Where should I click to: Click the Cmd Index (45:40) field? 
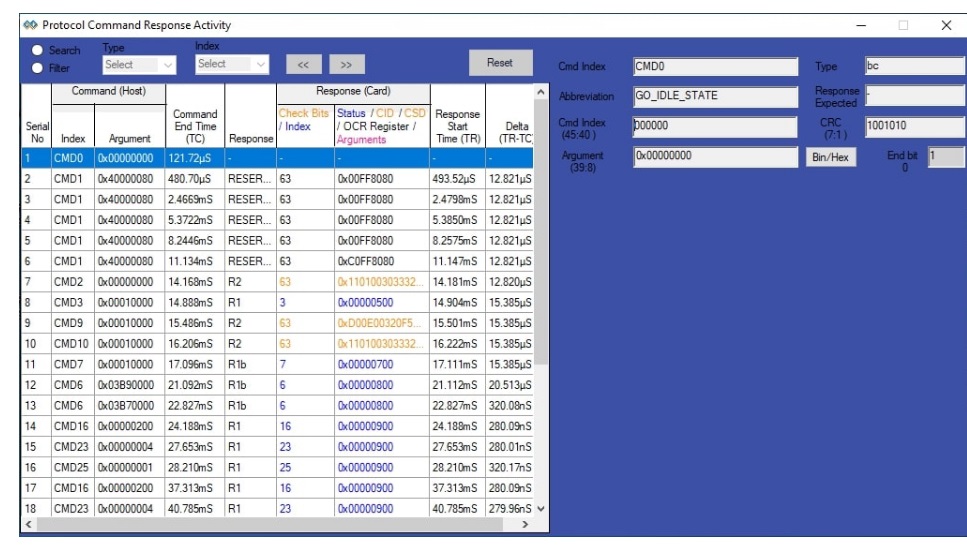click(715, 126)
